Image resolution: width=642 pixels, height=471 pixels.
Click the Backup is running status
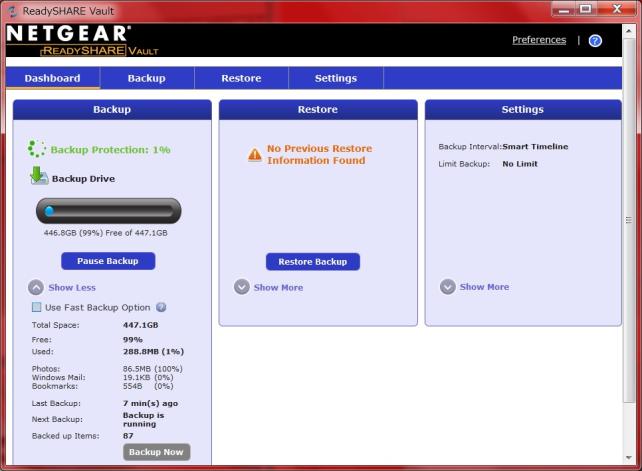pyautogui.click(x=143, y=419)
